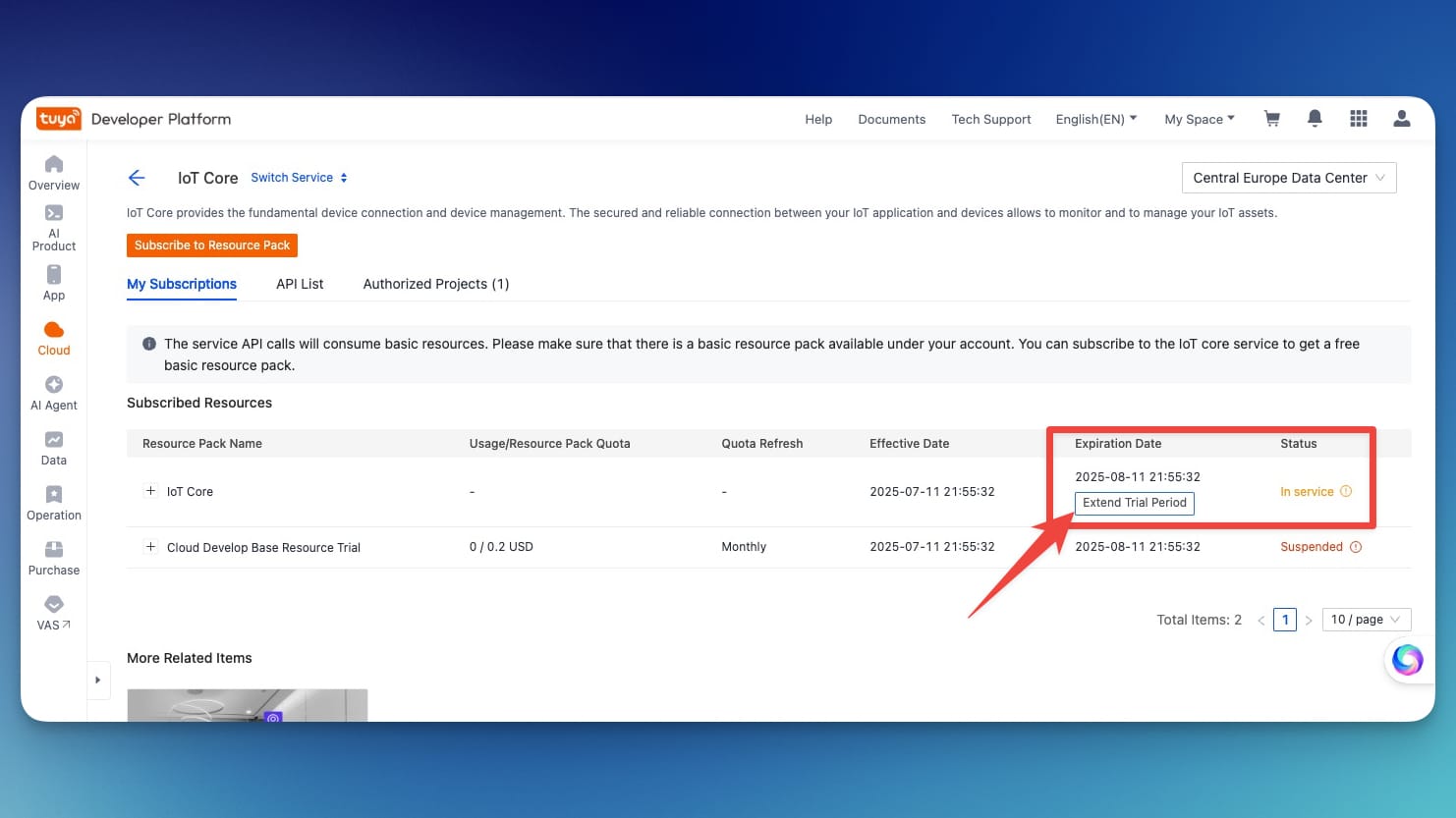Expand the IoT Core resource row
Screen dimensions: 1456x818
click(x=150, y=491)
